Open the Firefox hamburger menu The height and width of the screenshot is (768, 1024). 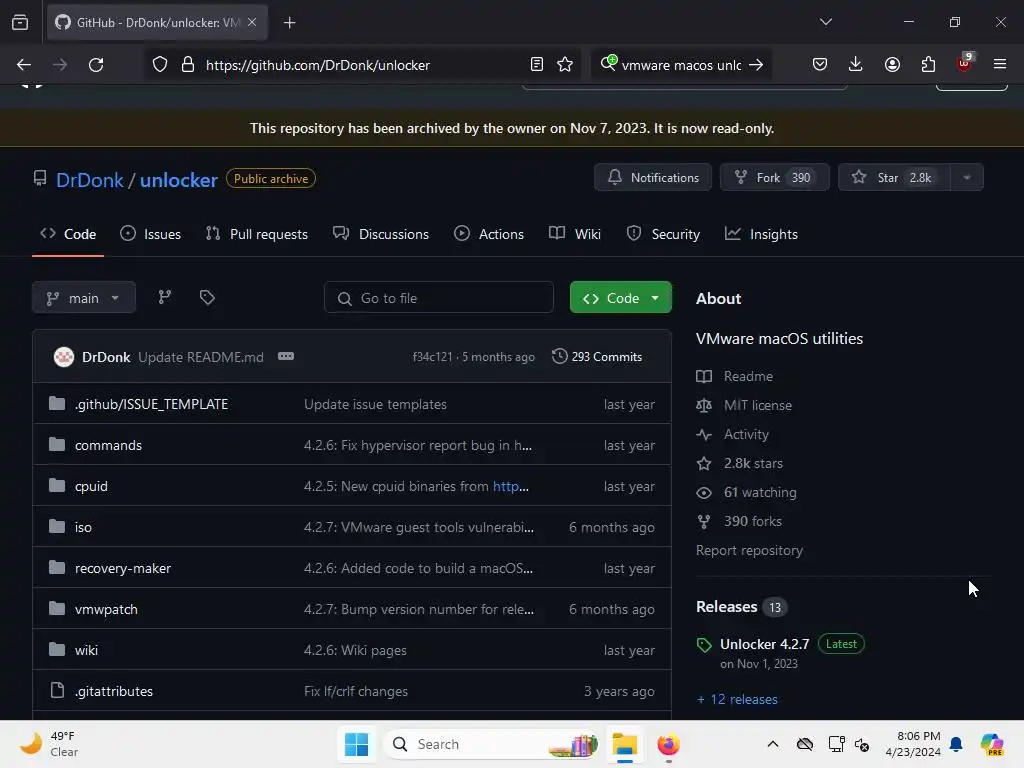(1000, 65)
